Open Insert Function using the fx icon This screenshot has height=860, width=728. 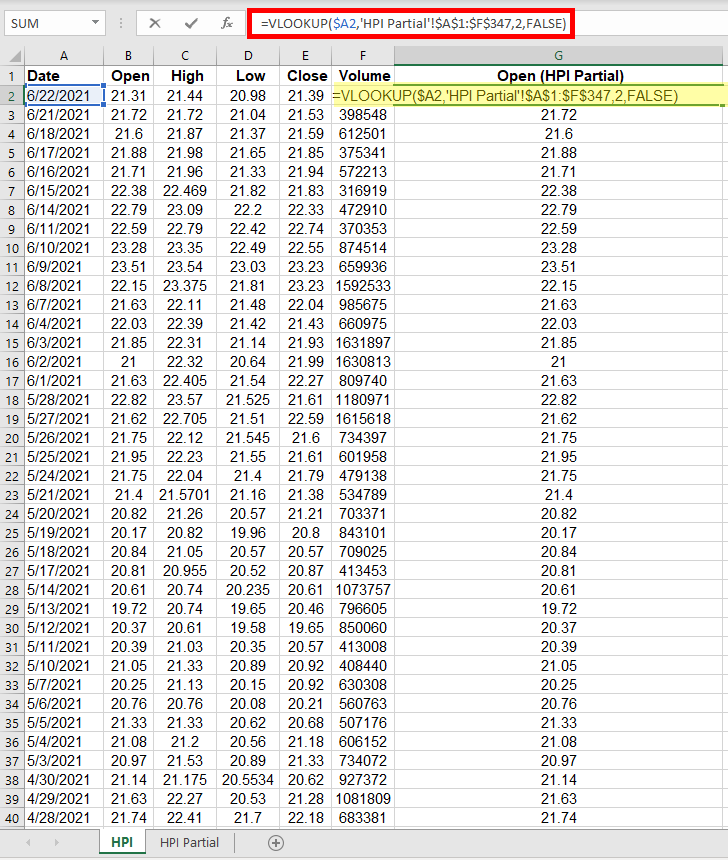point(227,22)
